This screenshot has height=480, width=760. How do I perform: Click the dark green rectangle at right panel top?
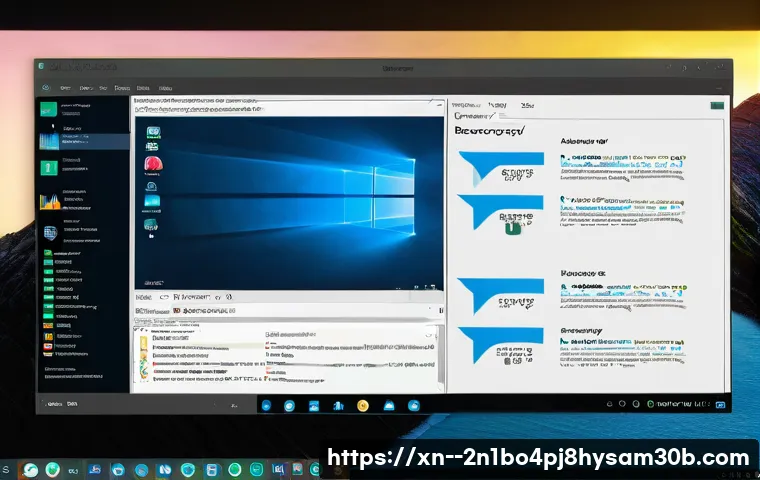click(717, 105)
